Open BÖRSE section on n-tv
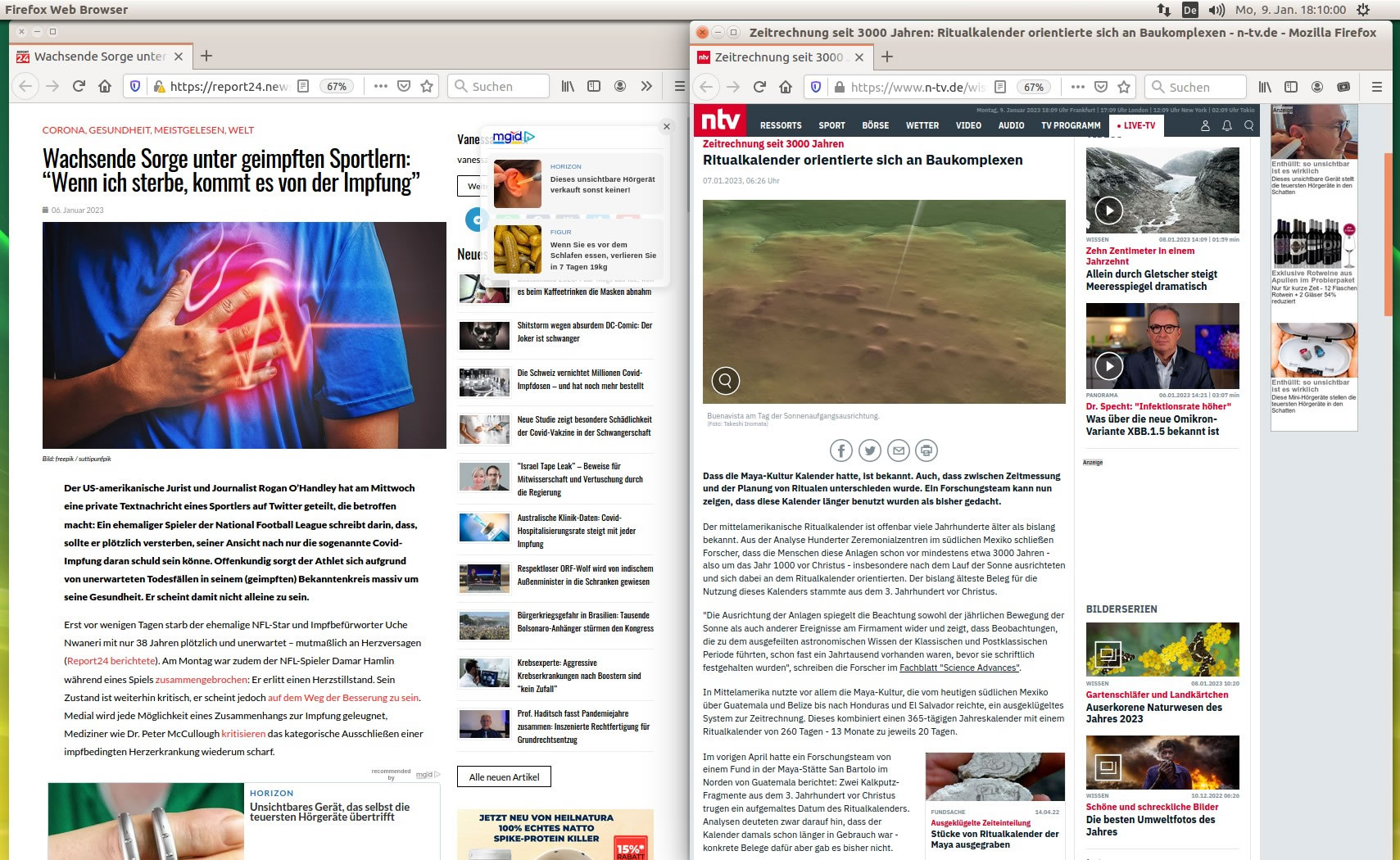The image size is (1400, 860). coord(876,125)
